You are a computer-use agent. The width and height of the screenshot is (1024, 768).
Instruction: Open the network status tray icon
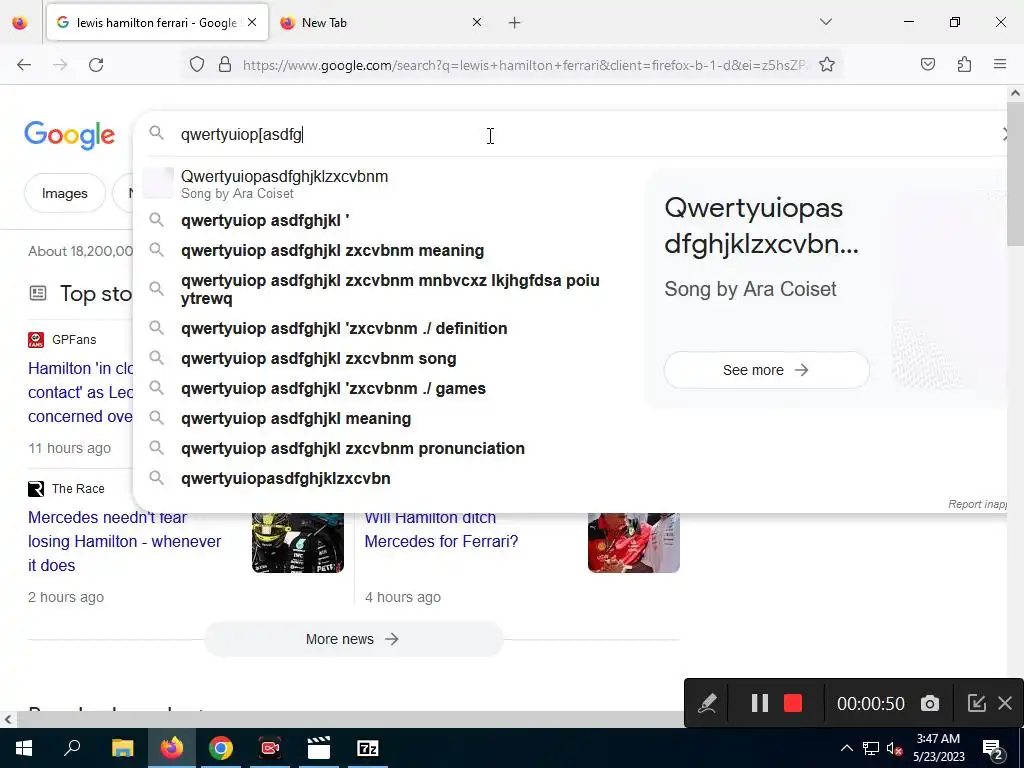[871, 748]
